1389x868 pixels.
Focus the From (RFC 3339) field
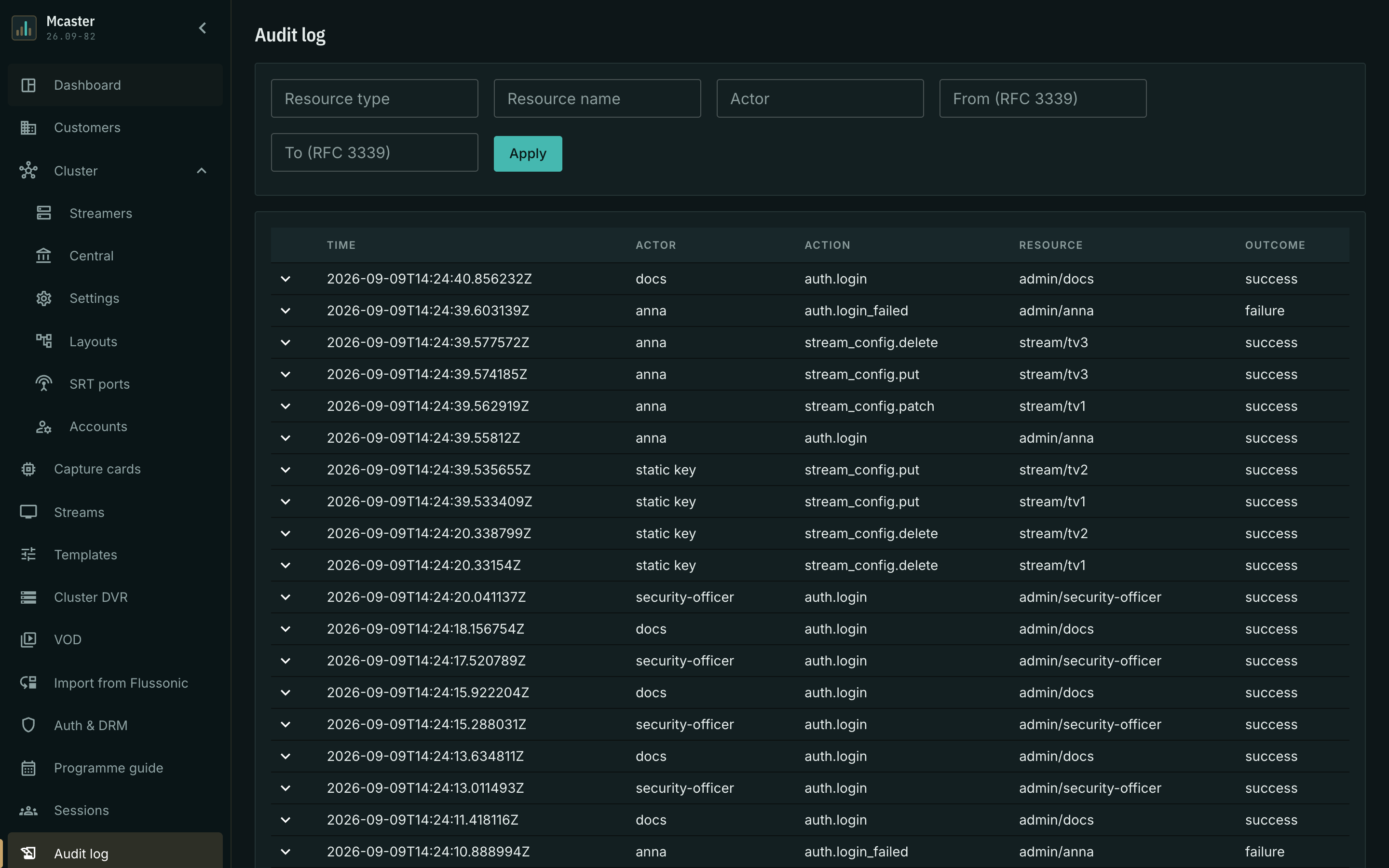(1042, 98)
